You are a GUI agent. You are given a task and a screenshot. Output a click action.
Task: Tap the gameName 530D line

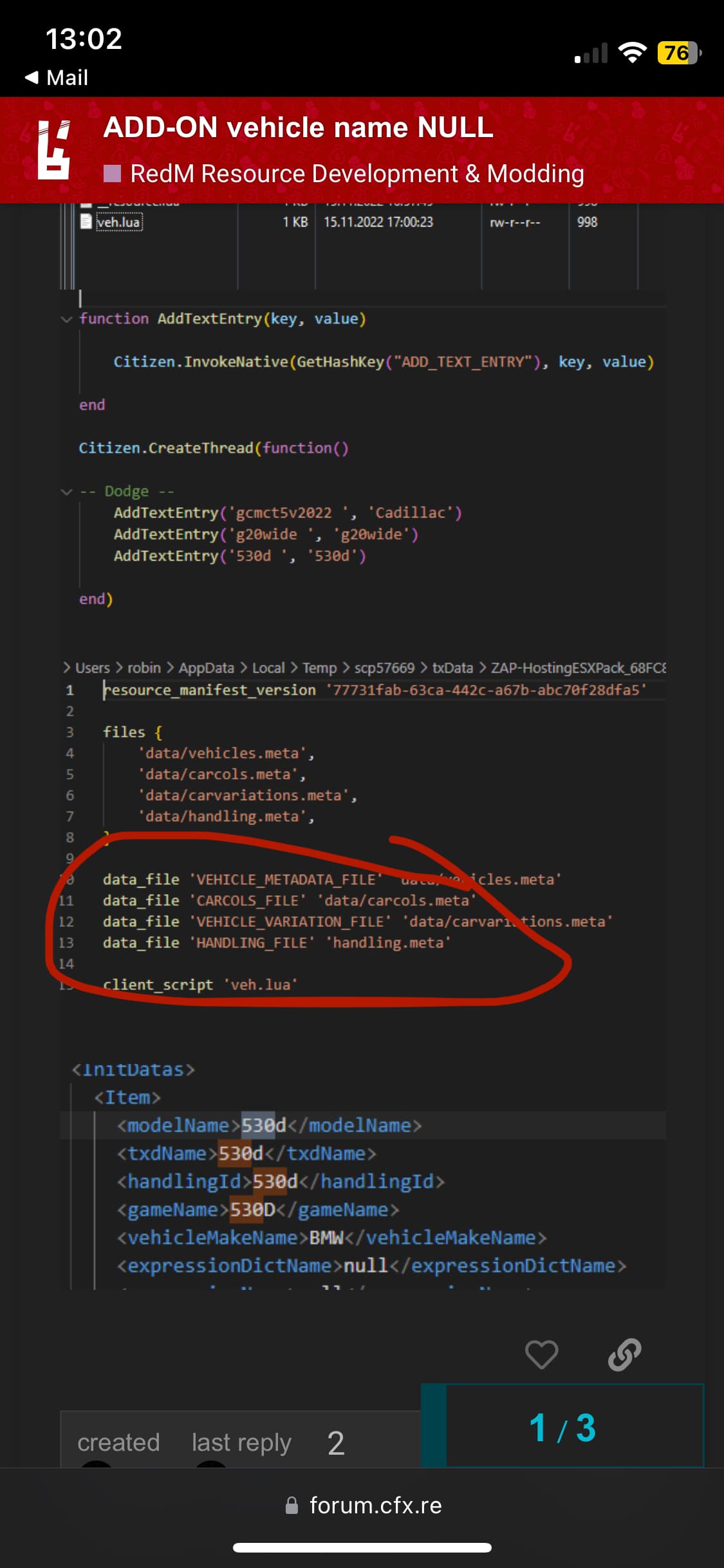tap(258, 1209)
